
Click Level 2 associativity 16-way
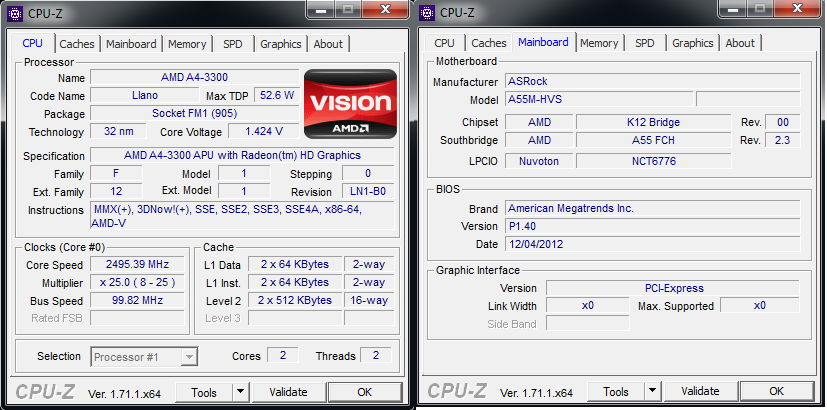click(369, 300)
